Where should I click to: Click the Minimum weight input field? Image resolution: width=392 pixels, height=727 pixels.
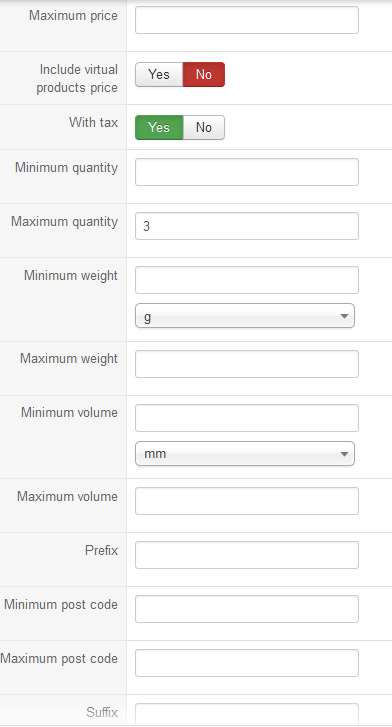pyautogui.click(x=247, y=280)
